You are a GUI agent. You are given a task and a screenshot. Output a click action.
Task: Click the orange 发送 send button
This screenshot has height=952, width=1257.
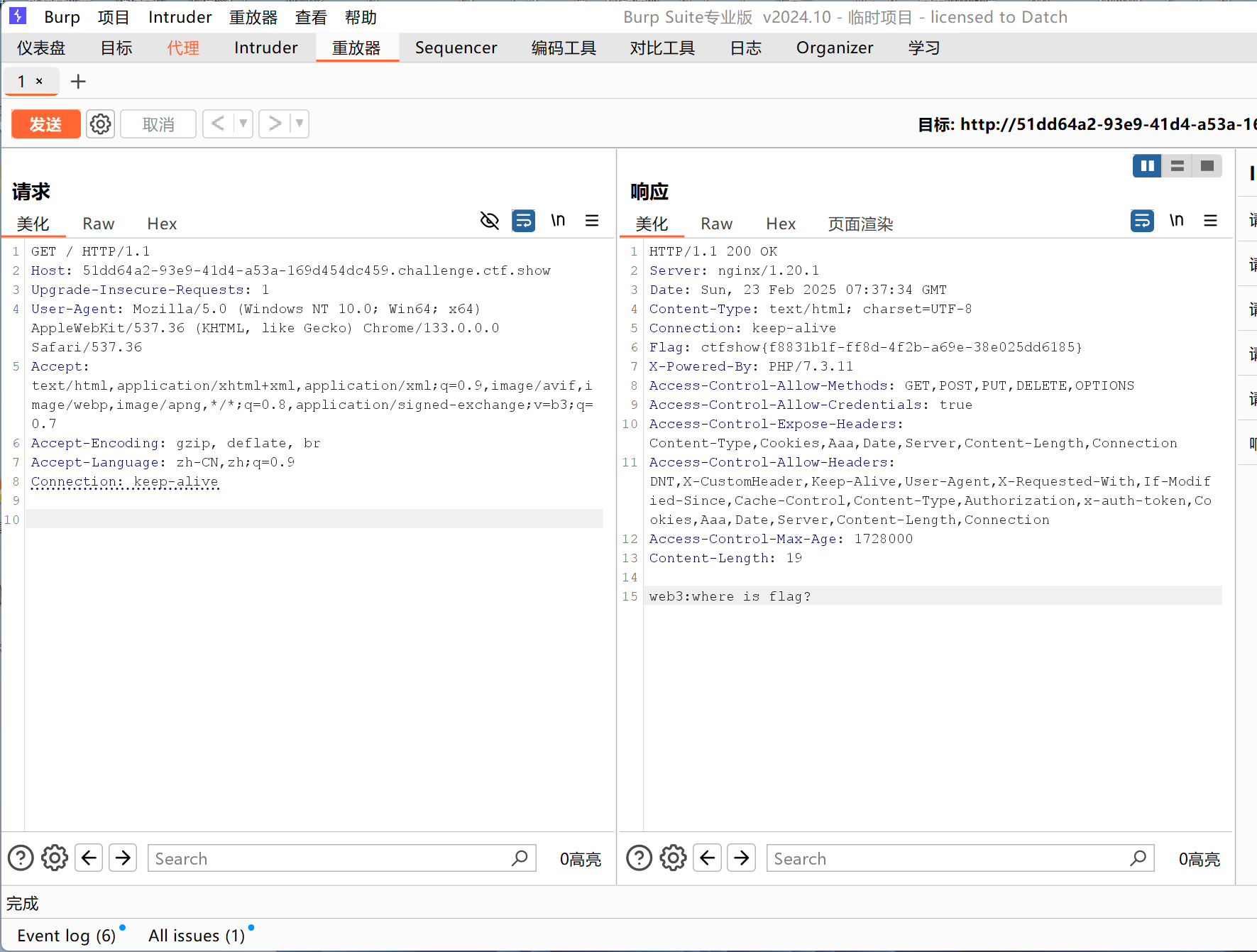[x=46, y=124]
